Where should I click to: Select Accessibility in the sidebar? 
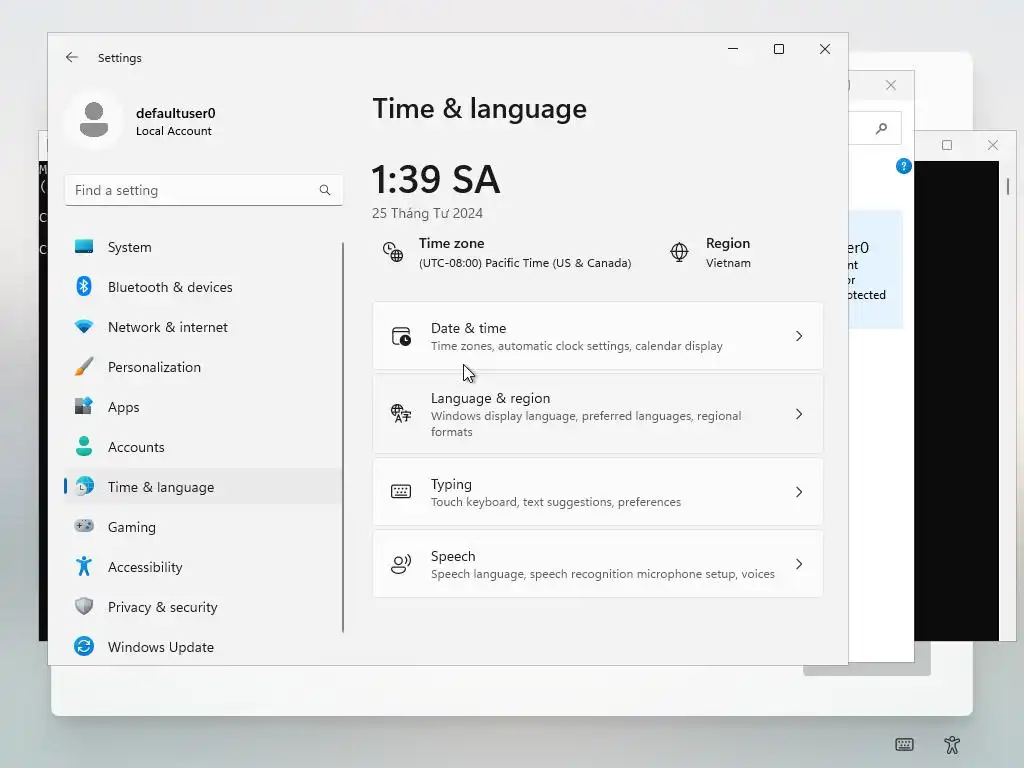click(x=203, y=566)
